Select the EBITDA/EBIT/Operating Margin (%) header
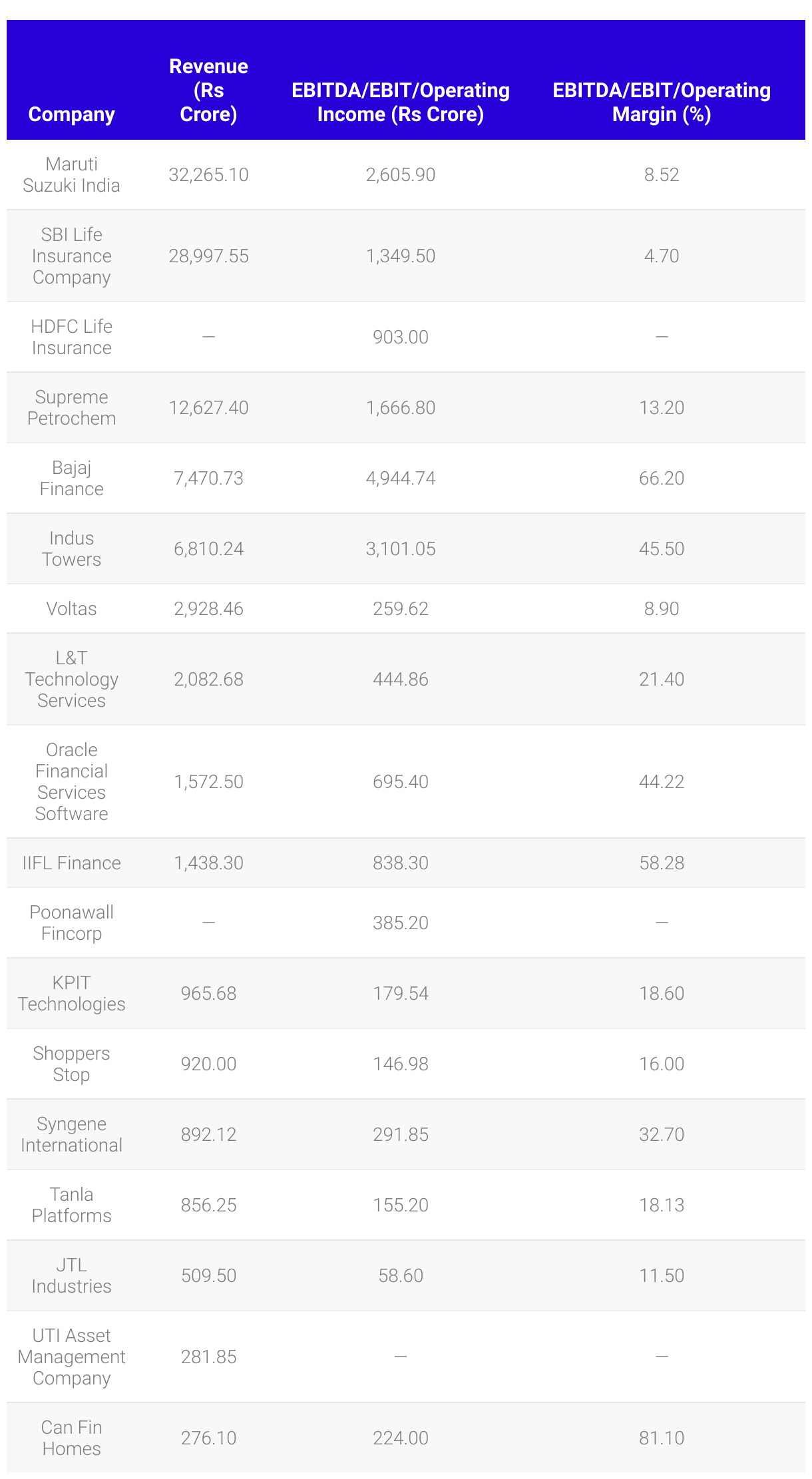Screen dimensions: 812x1479 [x=661, y=103]
